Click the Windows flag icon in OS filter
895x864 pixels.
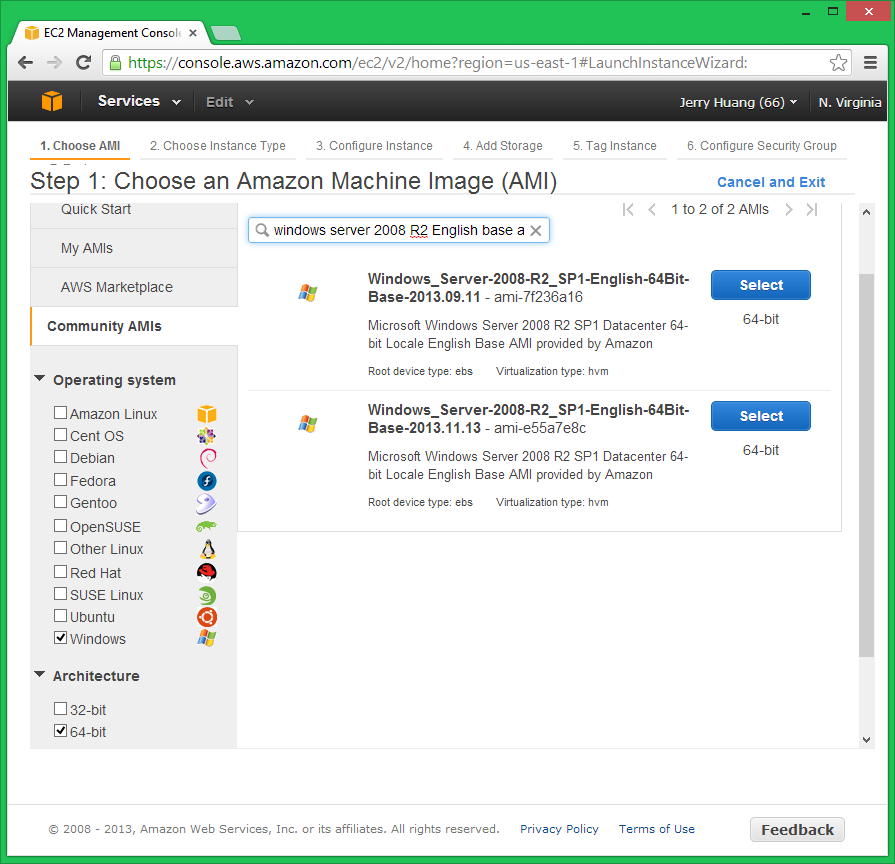pos(207,638)
